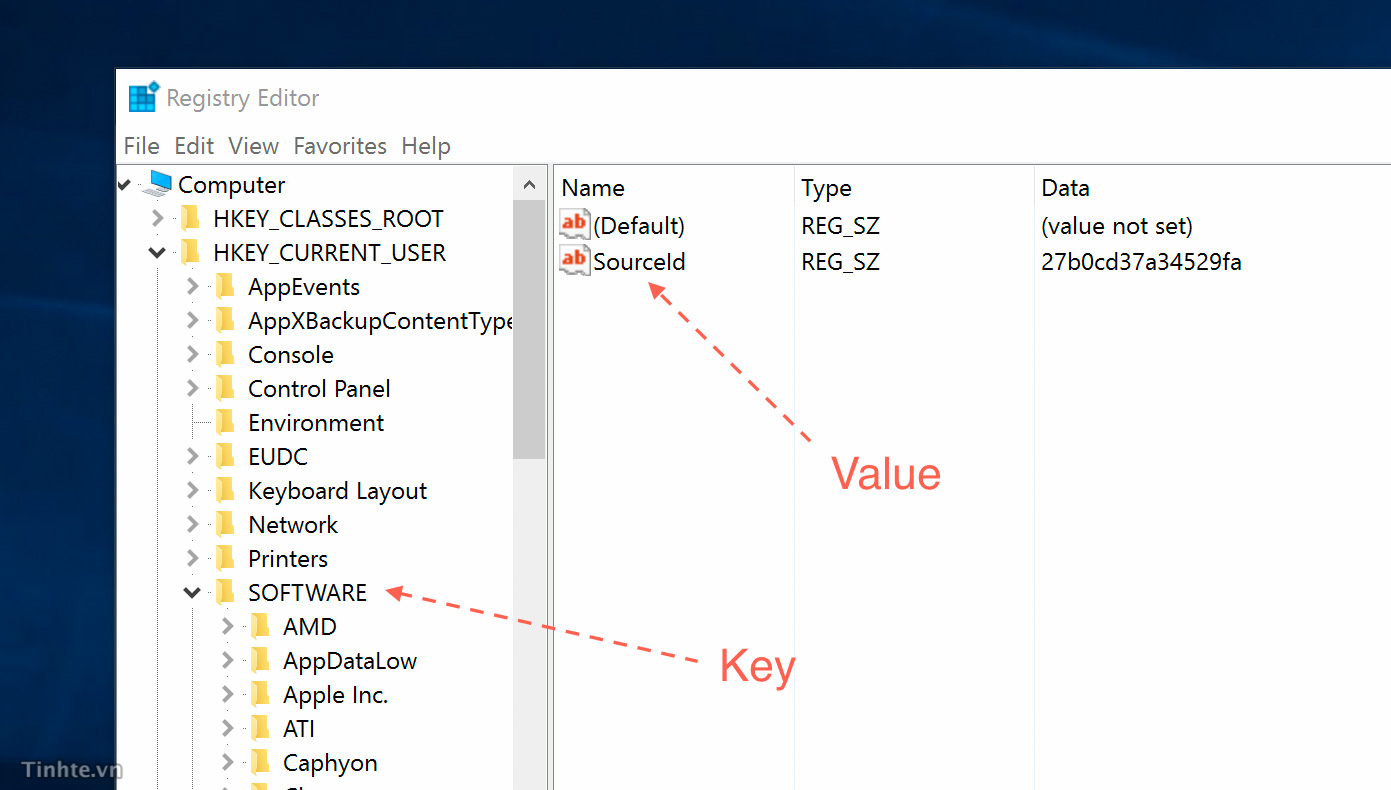Expand the Control Panel key
Image resolution: width=1391 pixels, height=790 pixels.
[x=192, y=389]
